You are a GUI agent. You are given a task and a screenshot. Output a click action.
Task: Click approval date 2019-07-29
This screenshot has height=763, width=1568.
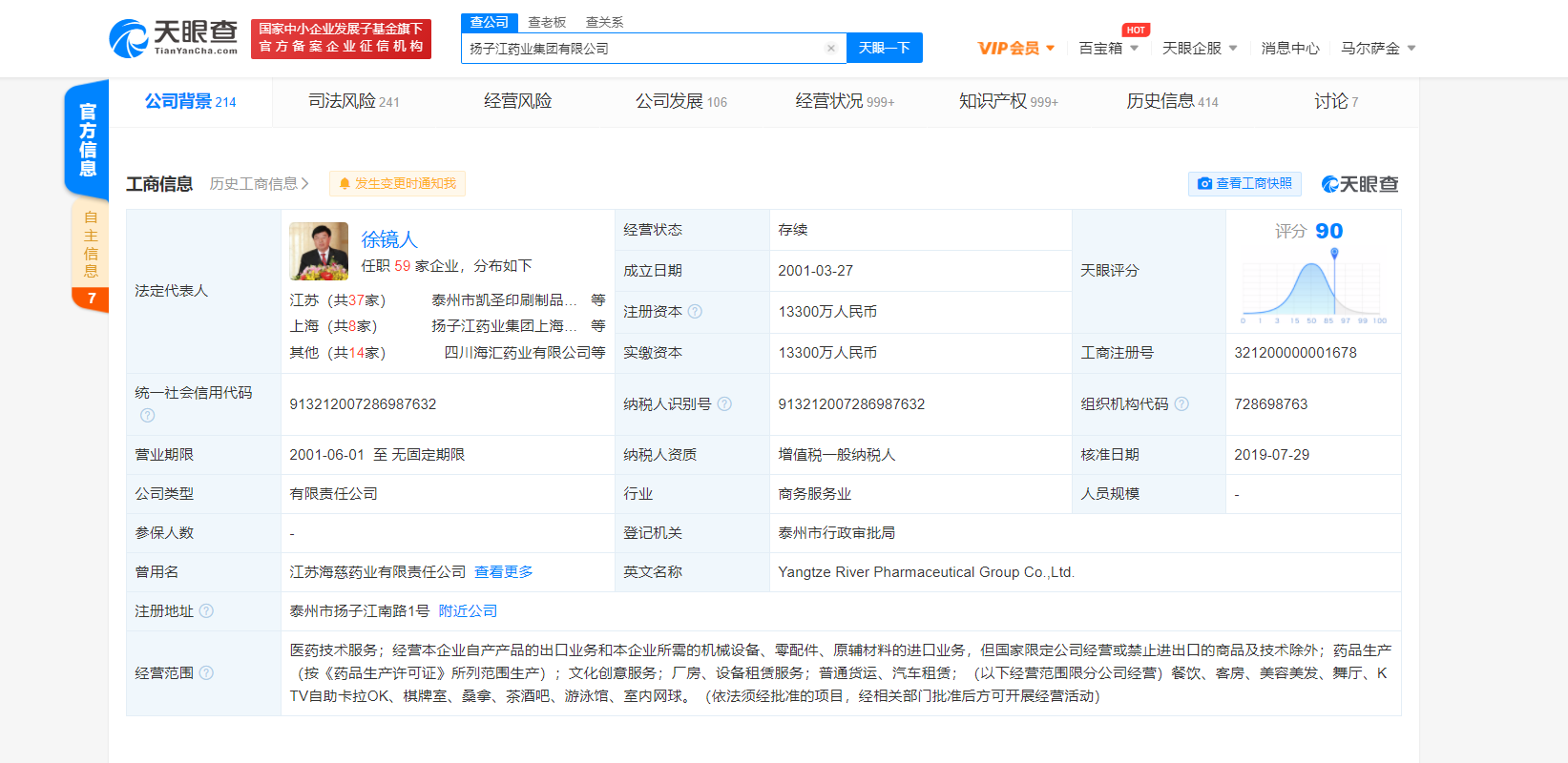coord(1271,454)
